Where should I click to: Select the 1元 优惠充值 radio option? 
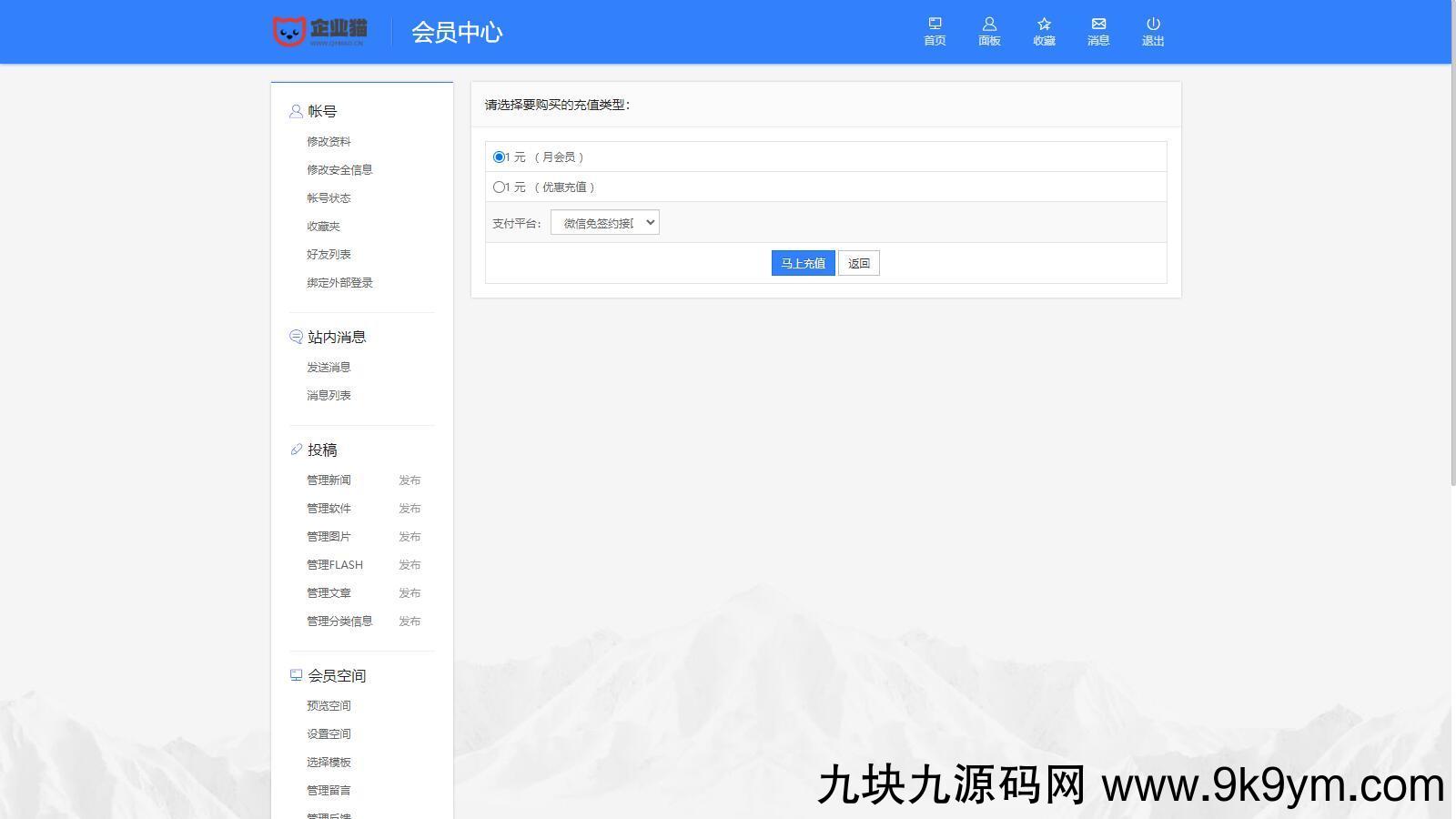pos(499,187)
